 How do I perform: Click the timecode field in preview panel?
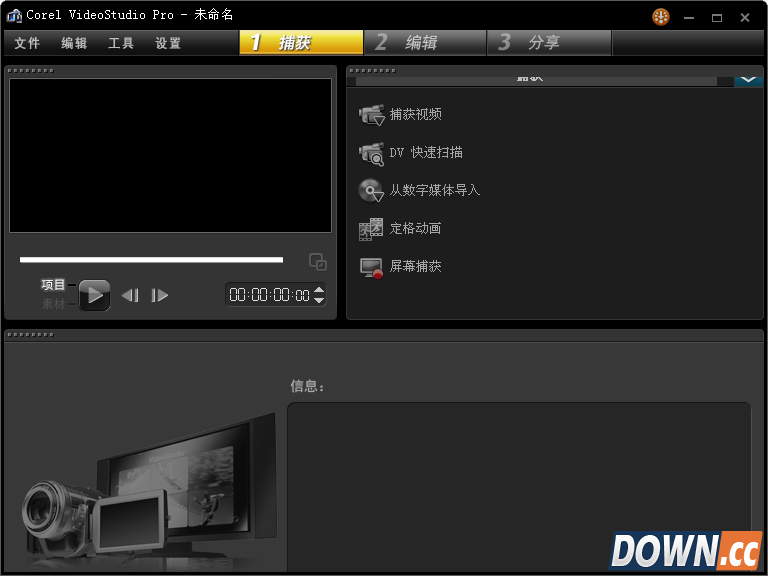click(269, 295)
